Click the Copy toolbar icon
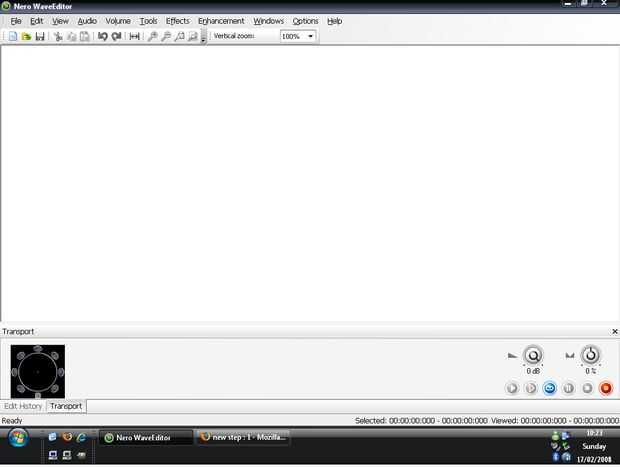Image resolution: width=620 pixels, height=467 pixels. (72, 36)
